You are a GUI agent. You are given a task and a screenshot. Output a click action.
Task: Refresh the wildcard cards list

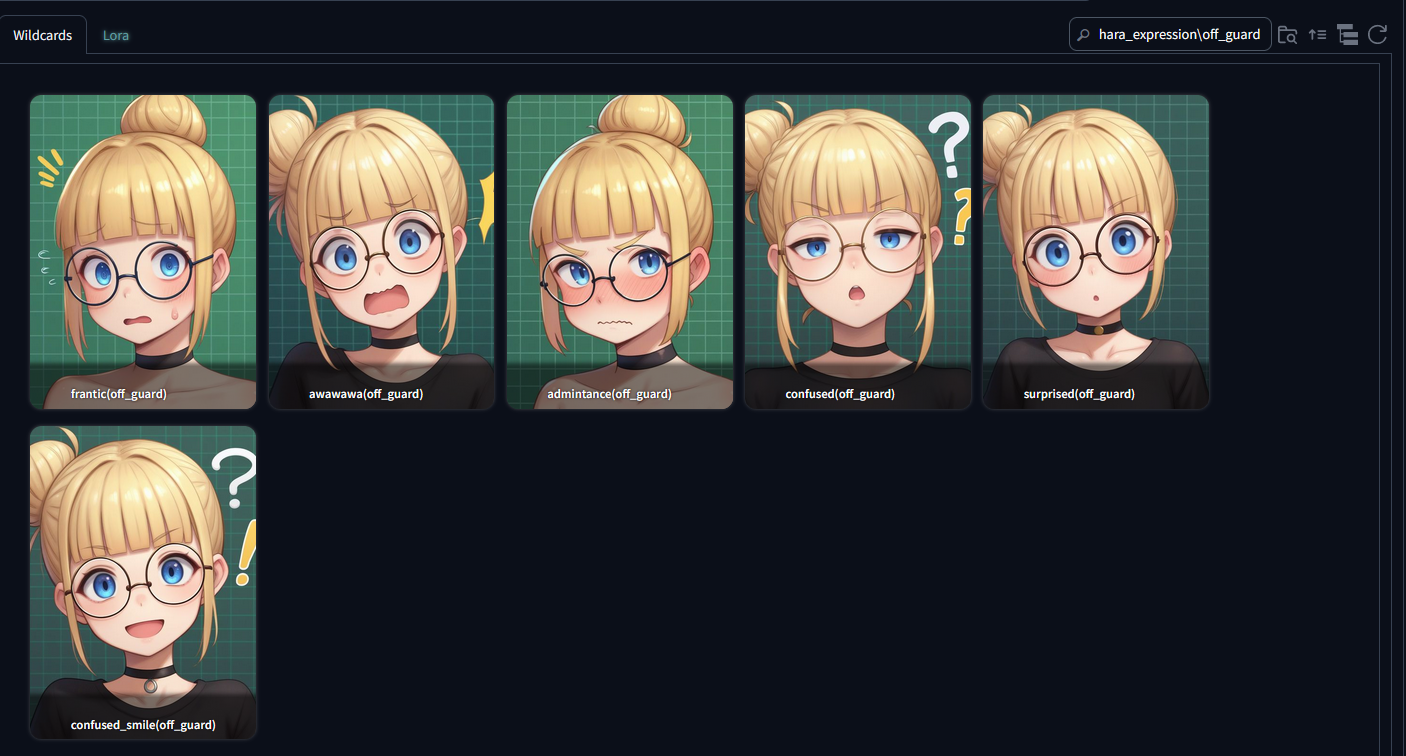click(1377, 34)
